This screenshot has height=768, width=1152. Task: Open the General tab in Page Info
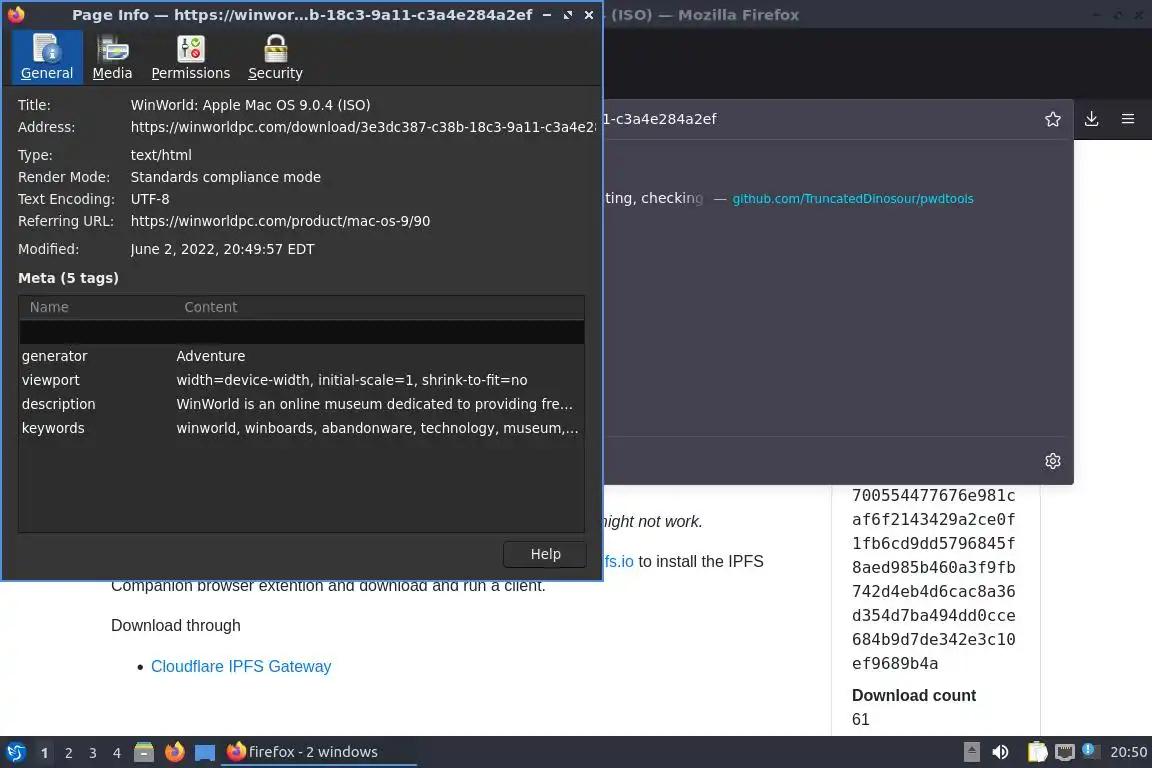[x=47, y=57]
